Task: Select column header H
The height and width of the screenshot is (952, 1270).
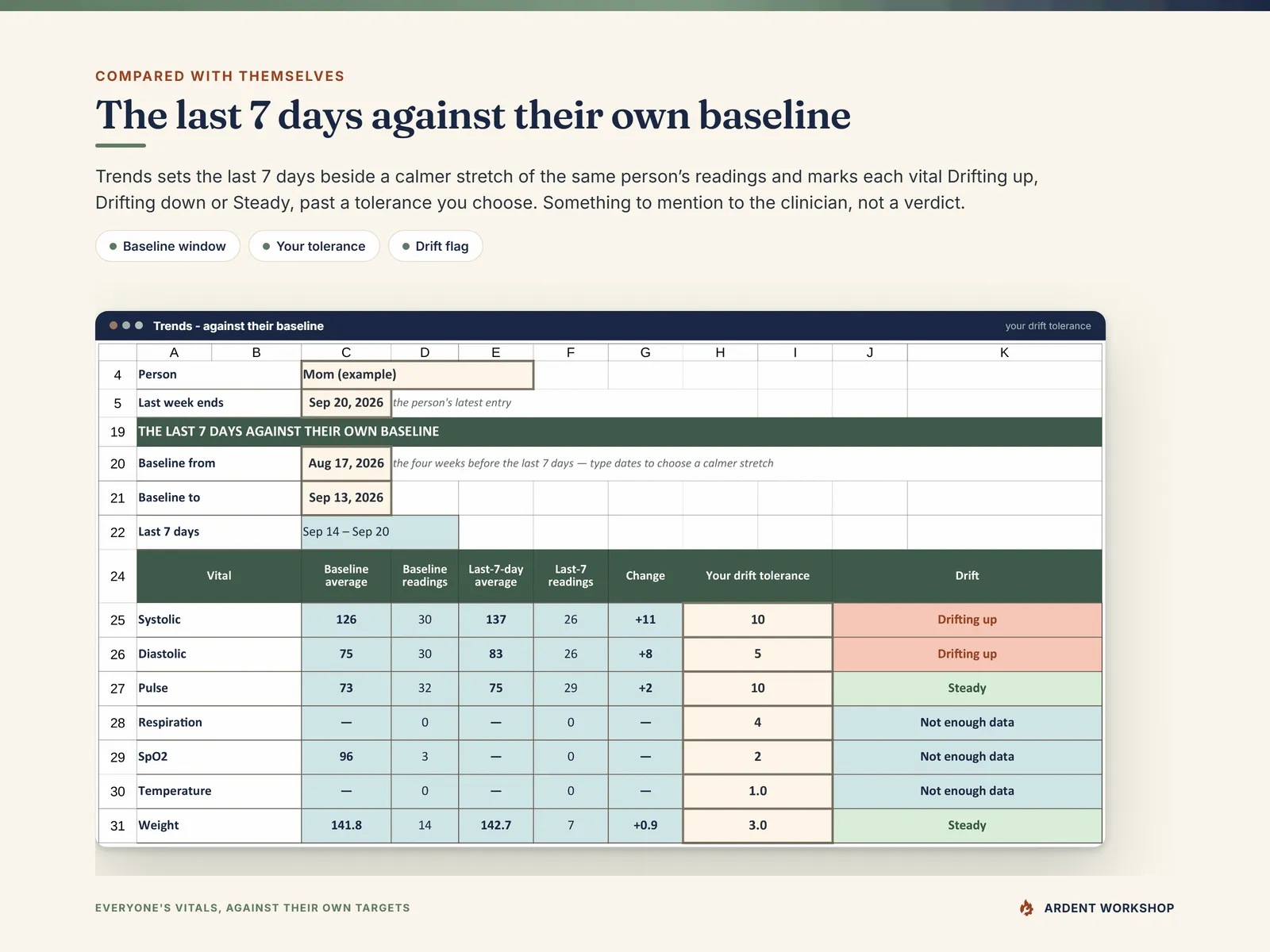Action: [720, 352]
